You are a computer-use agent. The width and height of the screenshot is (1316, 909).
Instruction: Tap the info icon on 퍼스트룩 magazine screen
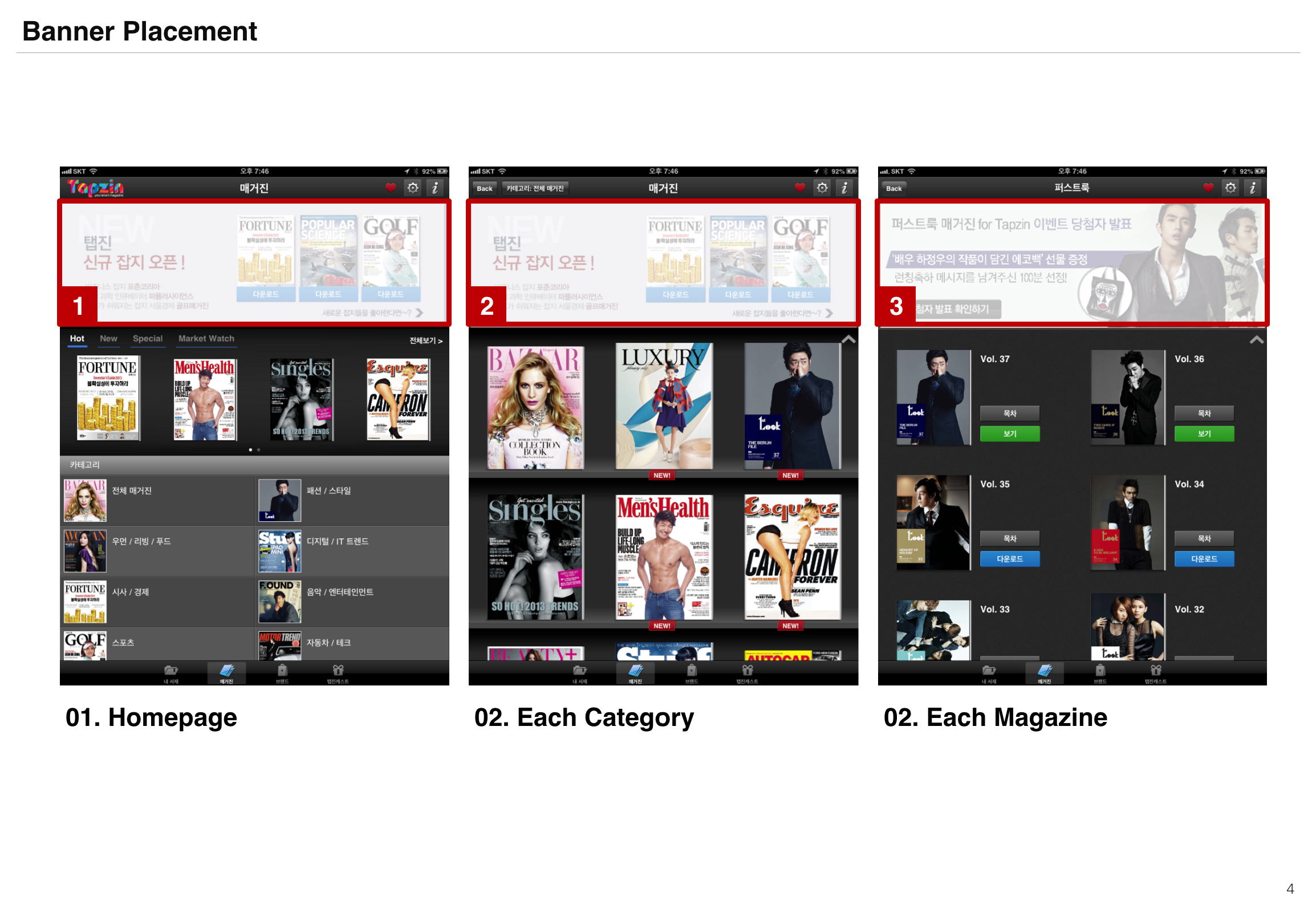tap(1253, 188)
